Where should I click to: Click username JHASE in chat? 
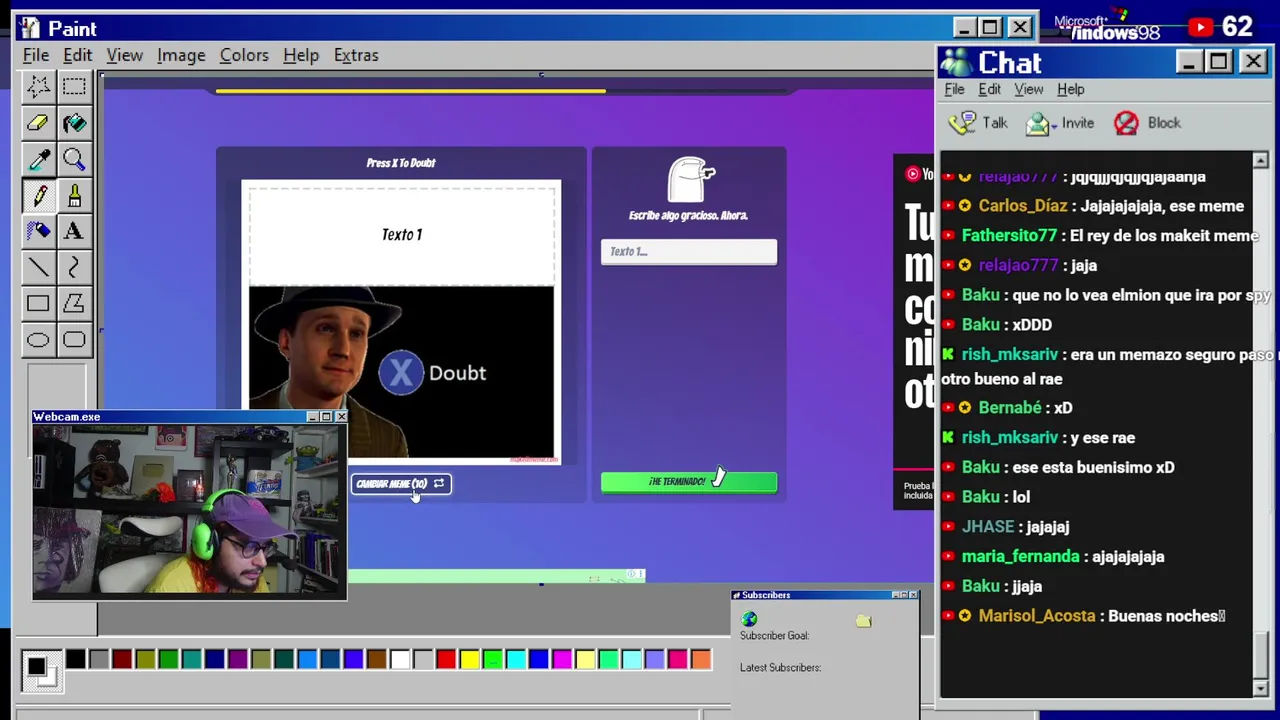click(987, 526)
